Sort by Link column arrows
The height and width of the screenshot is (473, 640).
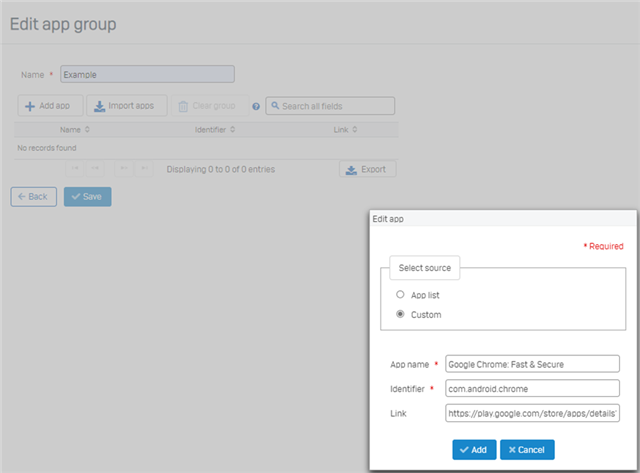[x=352, y=129]
